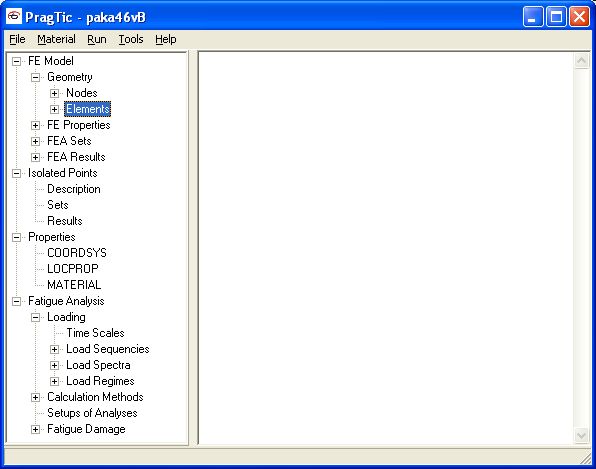Select Time Scales under Loading
Image resolution: width=596 pixels, height=469 pixels.
[x=95, y=333]
